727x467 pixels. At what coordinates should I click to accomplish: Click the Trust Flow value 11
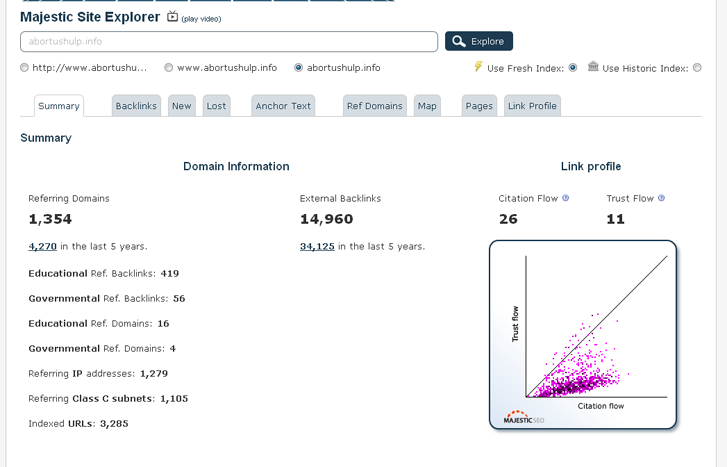(x=616, y=219)
